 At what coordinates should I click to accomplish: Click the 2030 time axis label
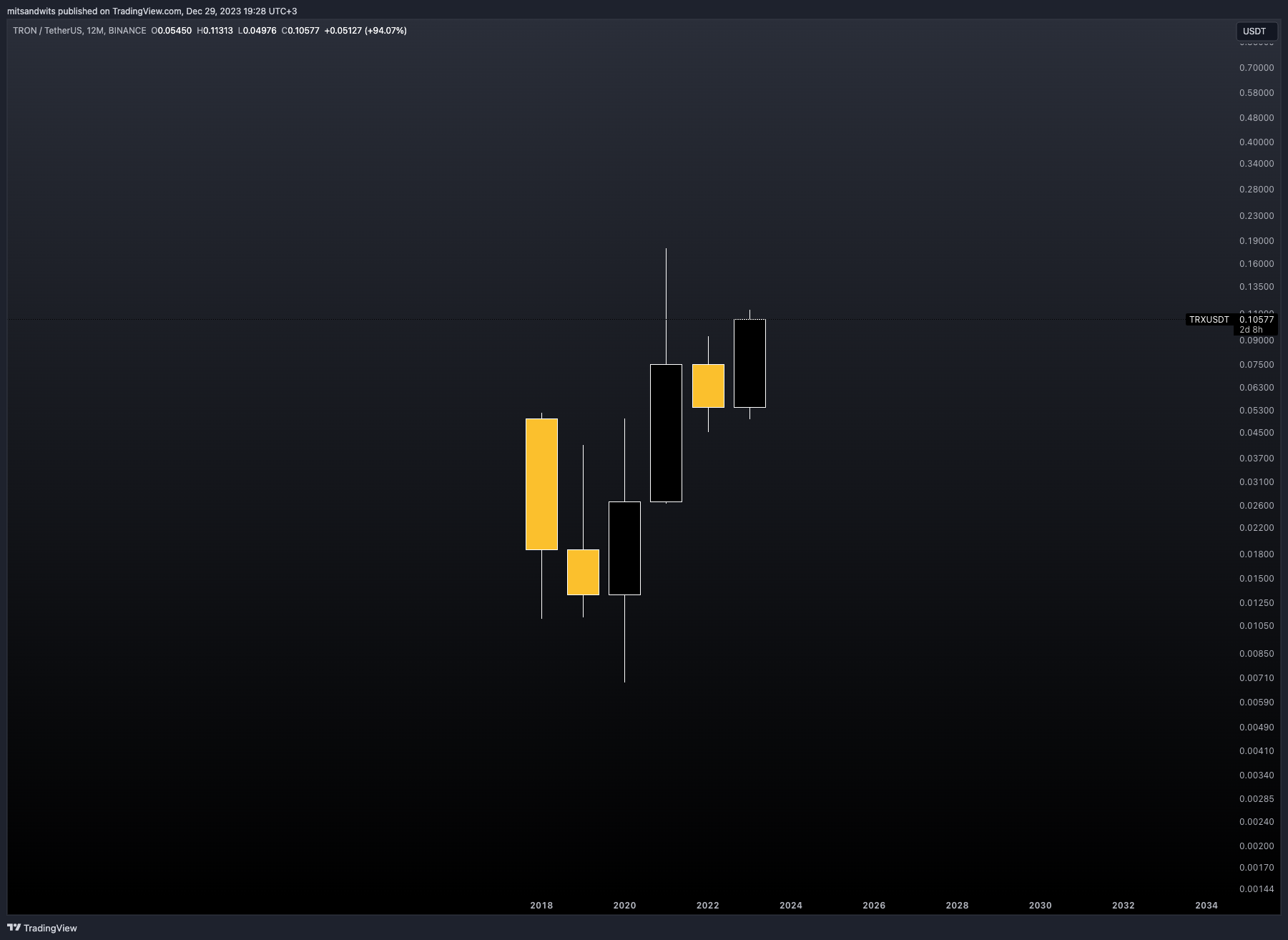(1040, 906)
